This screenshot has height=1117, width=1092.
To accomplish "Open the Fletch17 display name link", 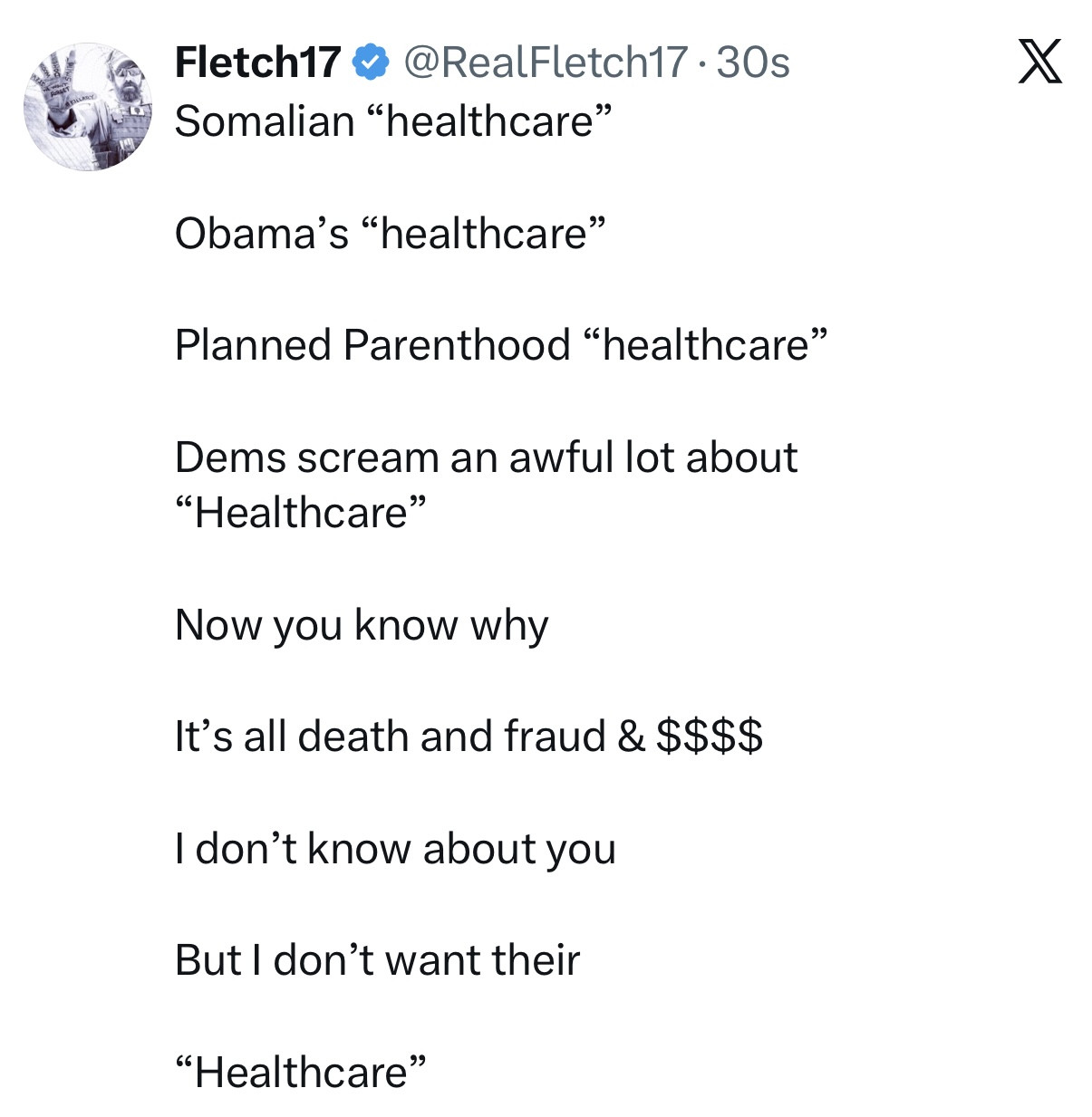I will tap(257, 63).
